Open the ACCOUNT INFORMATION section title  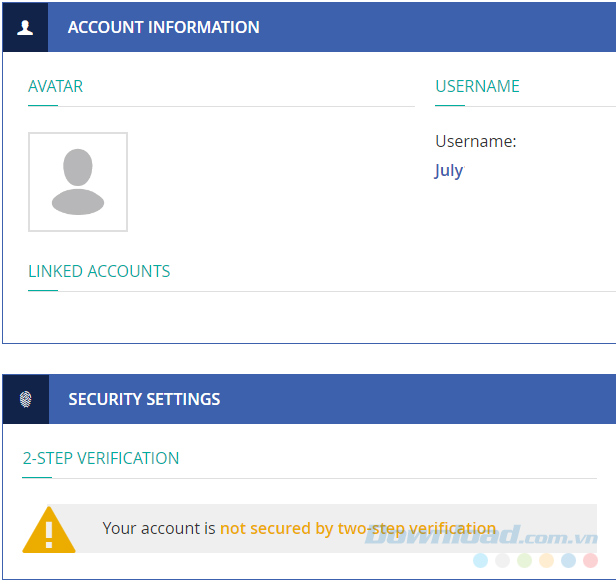[x=163, y=27]
